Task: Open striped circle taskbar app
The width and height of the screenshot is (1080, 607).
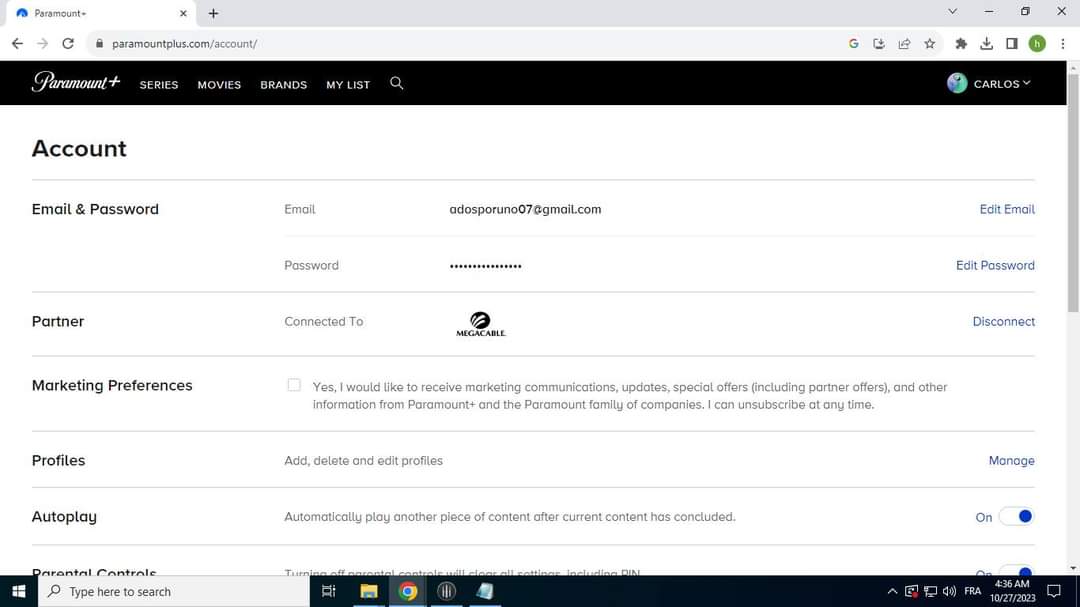Action: click(x=446, y=591)
